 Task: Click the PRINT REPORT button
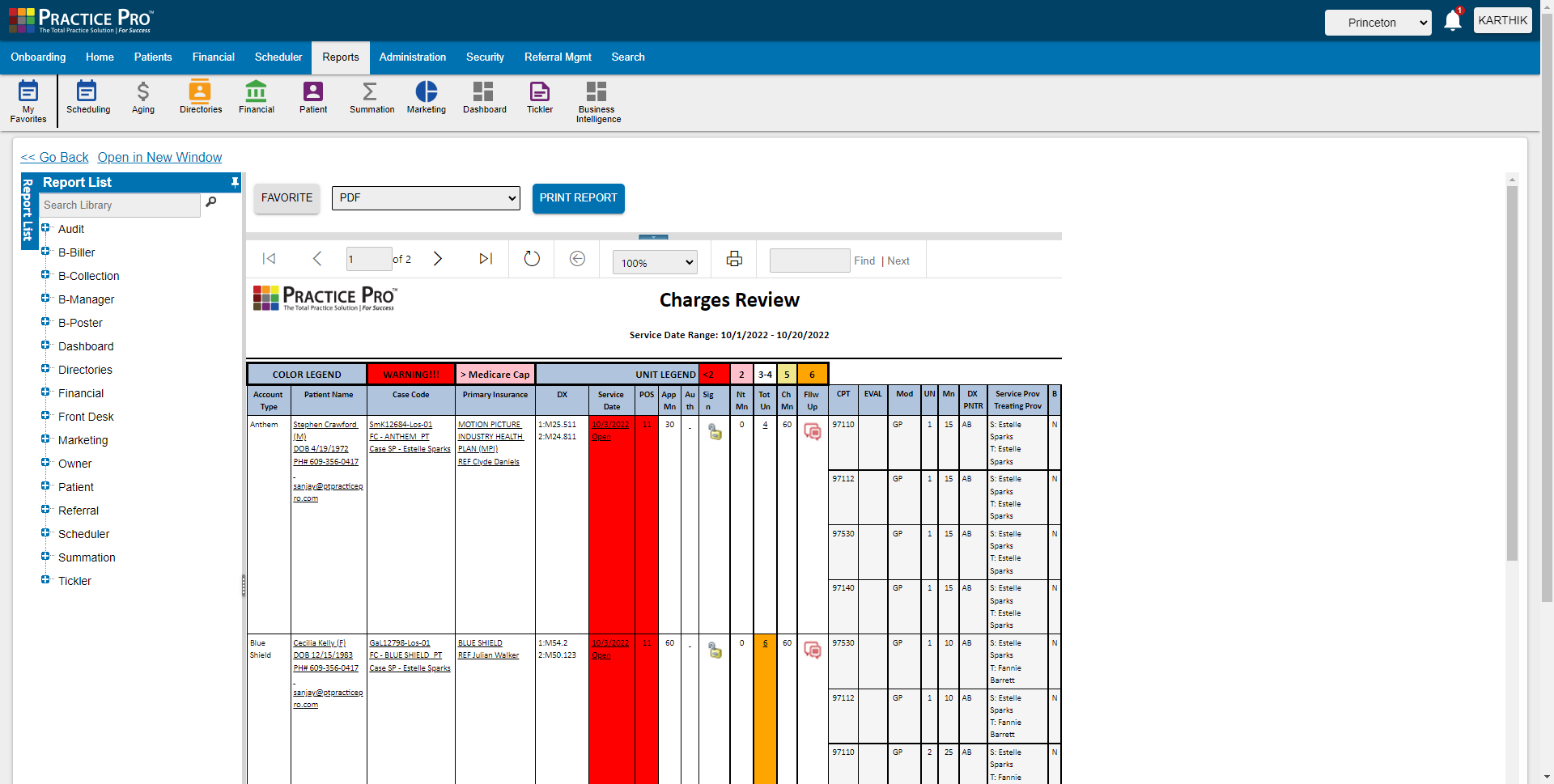(578, 198)
